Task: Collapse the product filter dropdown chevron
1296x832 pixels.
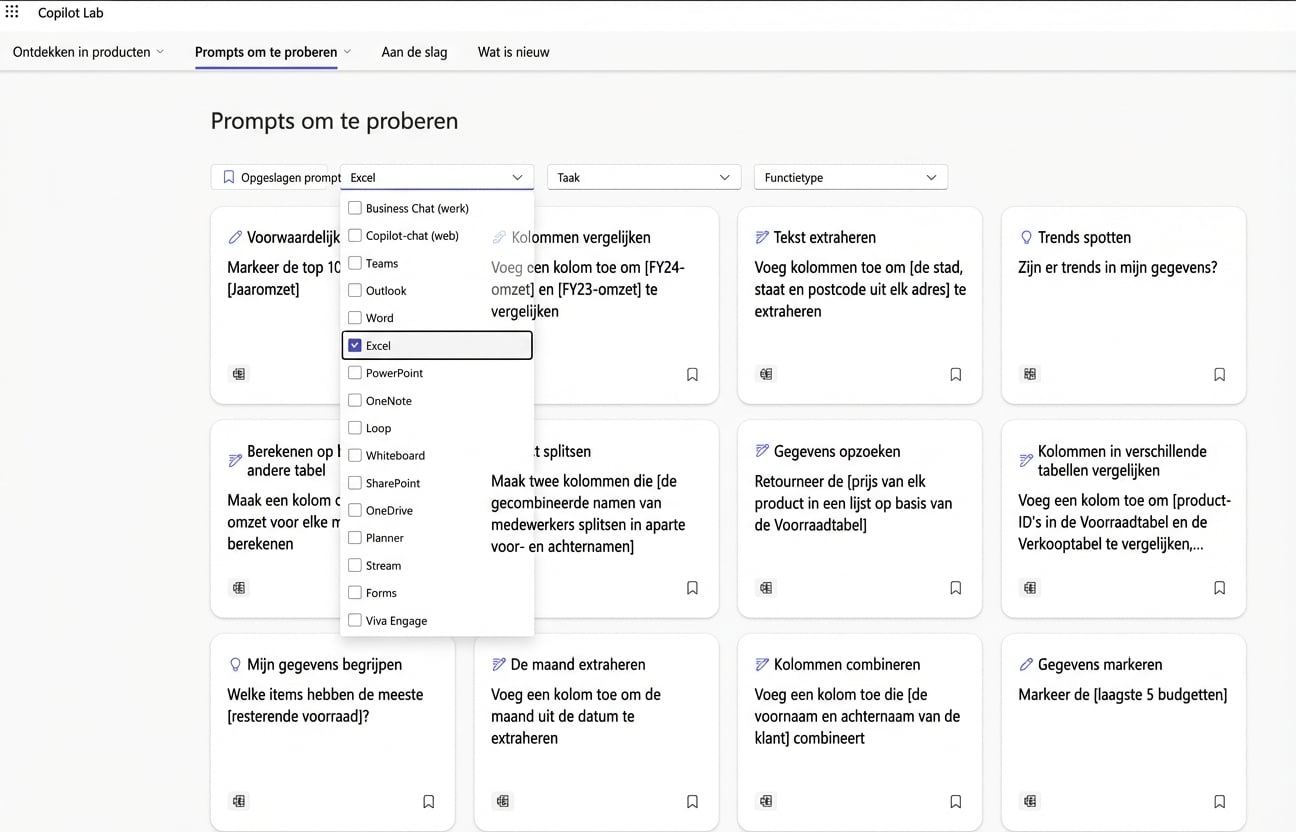Action: [519, 176]
